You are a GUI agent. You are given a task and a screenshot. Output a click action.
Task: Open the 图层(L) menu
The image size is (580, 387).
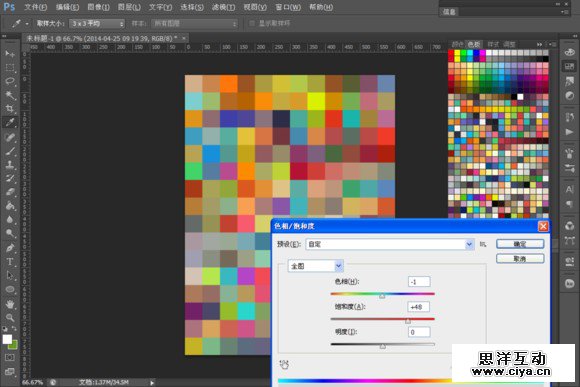tap(129, 7)
